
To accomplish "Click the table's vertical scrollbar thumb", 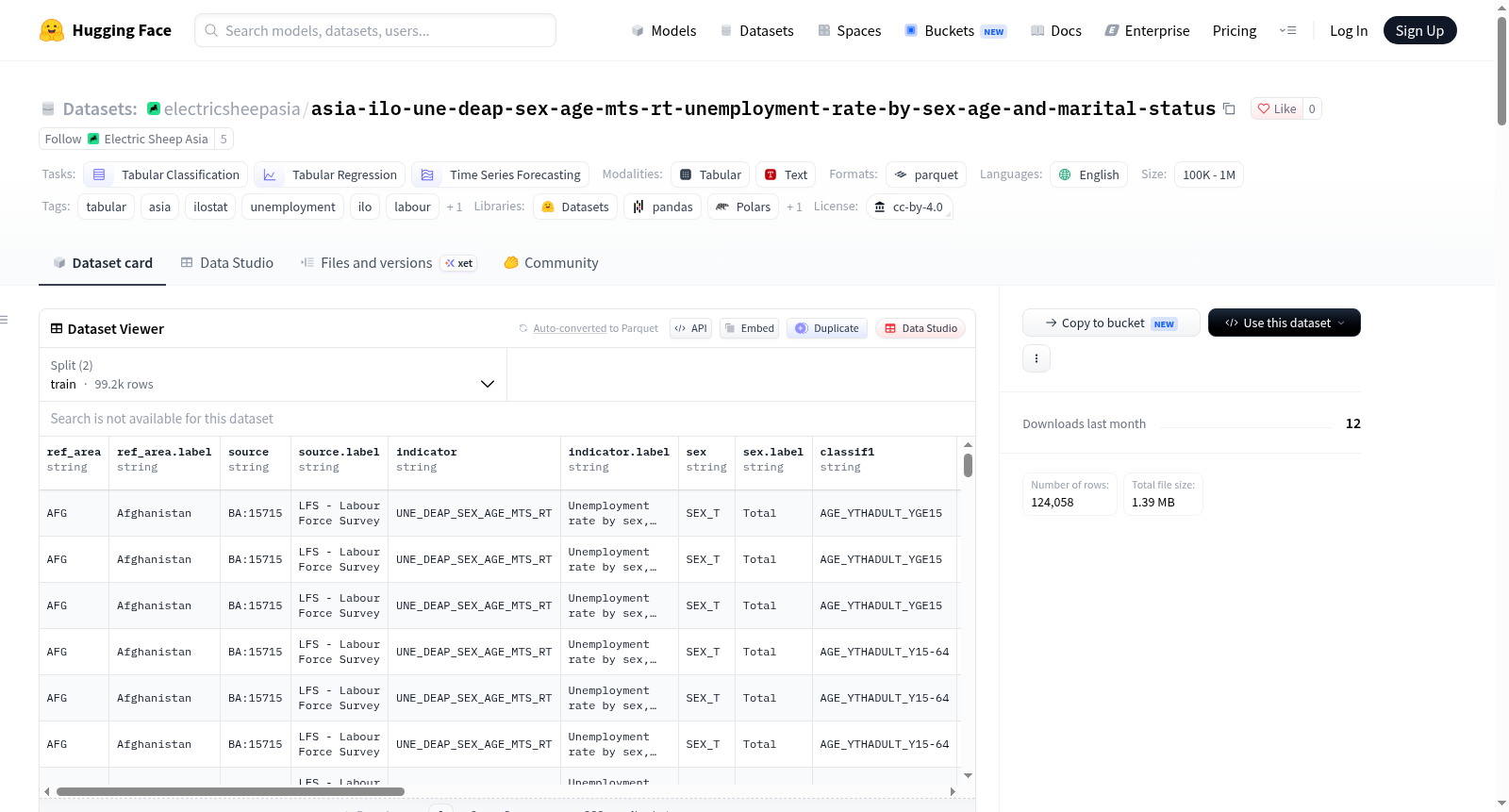I will (x=968, y=465).
